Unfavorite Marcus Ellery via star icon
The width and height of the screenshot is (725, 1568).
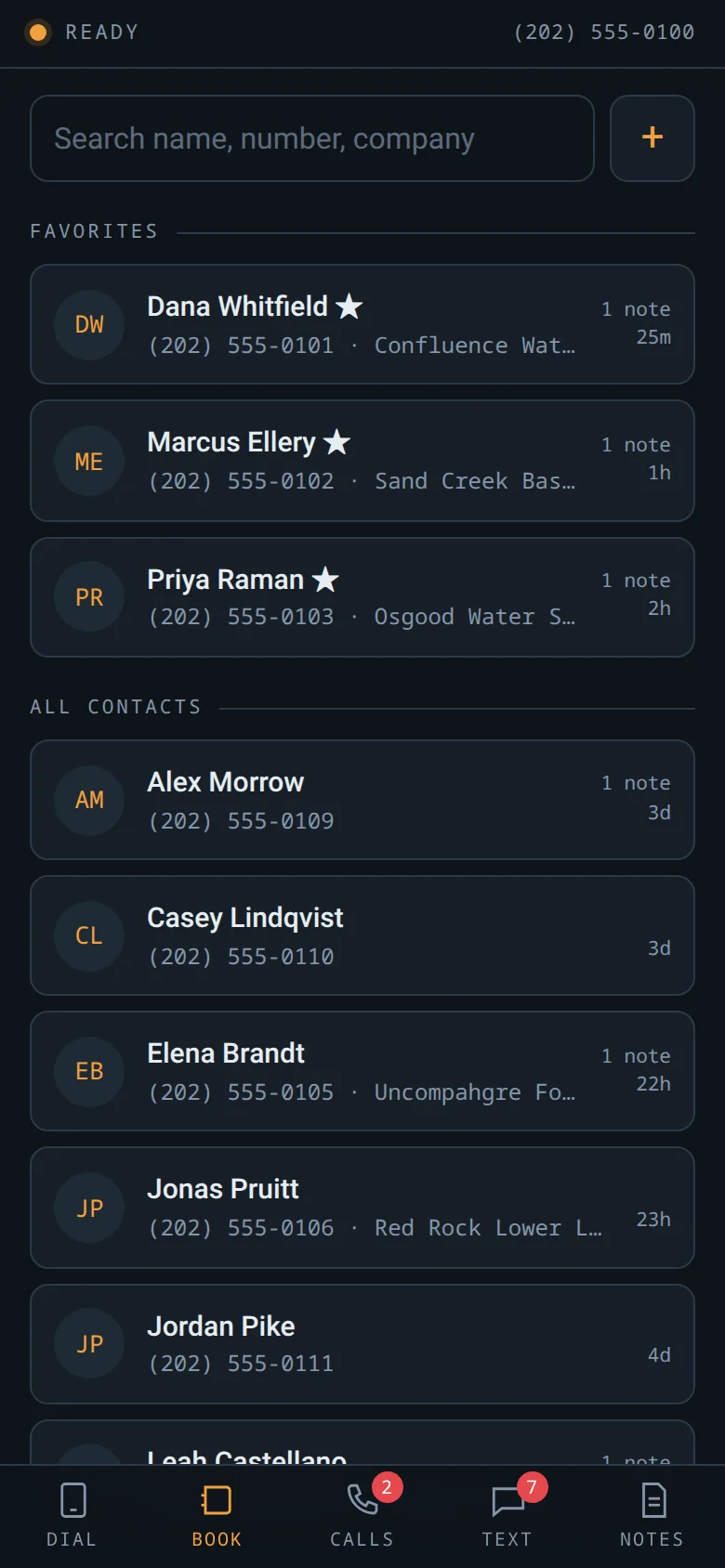(x=336, y=442)
